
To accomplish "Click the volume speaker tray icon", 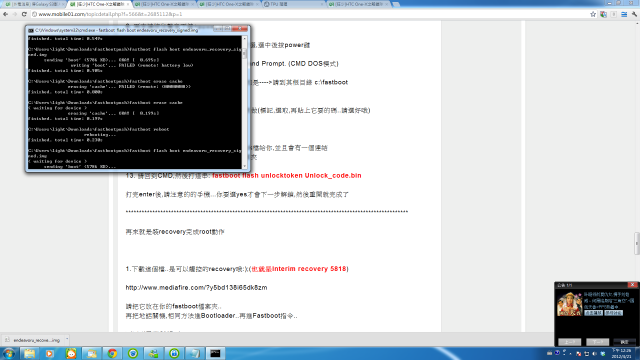I will [x=594, y=353].
